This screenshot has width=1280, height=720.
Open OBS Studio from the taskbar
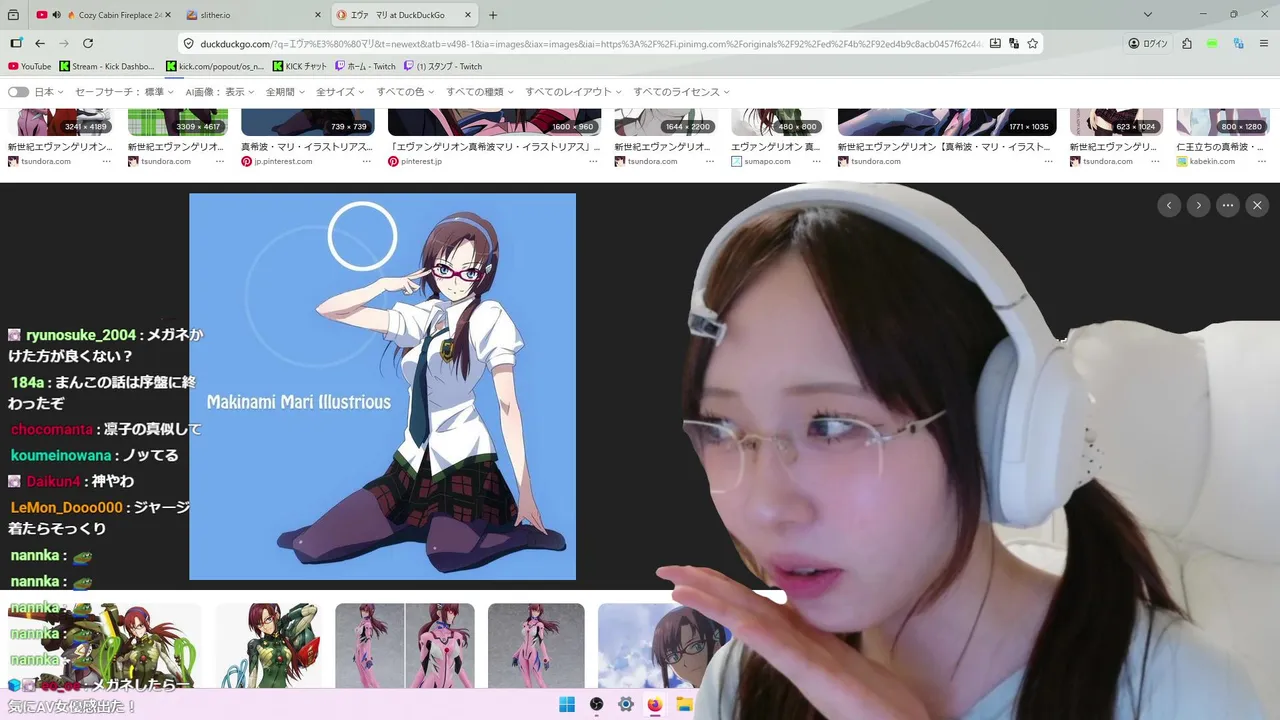[597, 704]
